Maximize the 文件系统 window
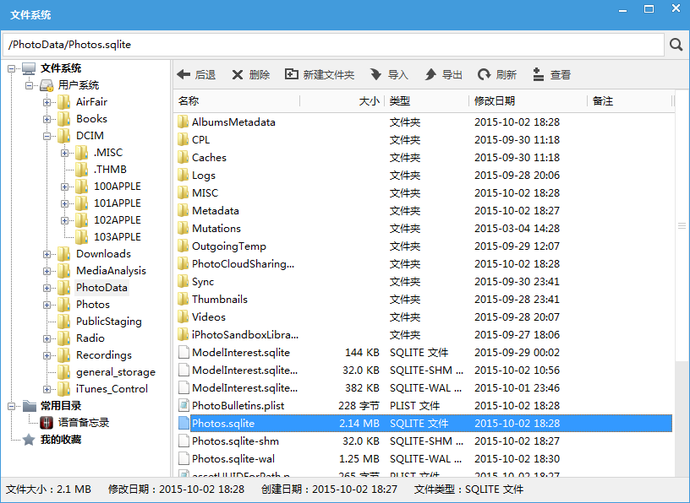 click(649, 9)
